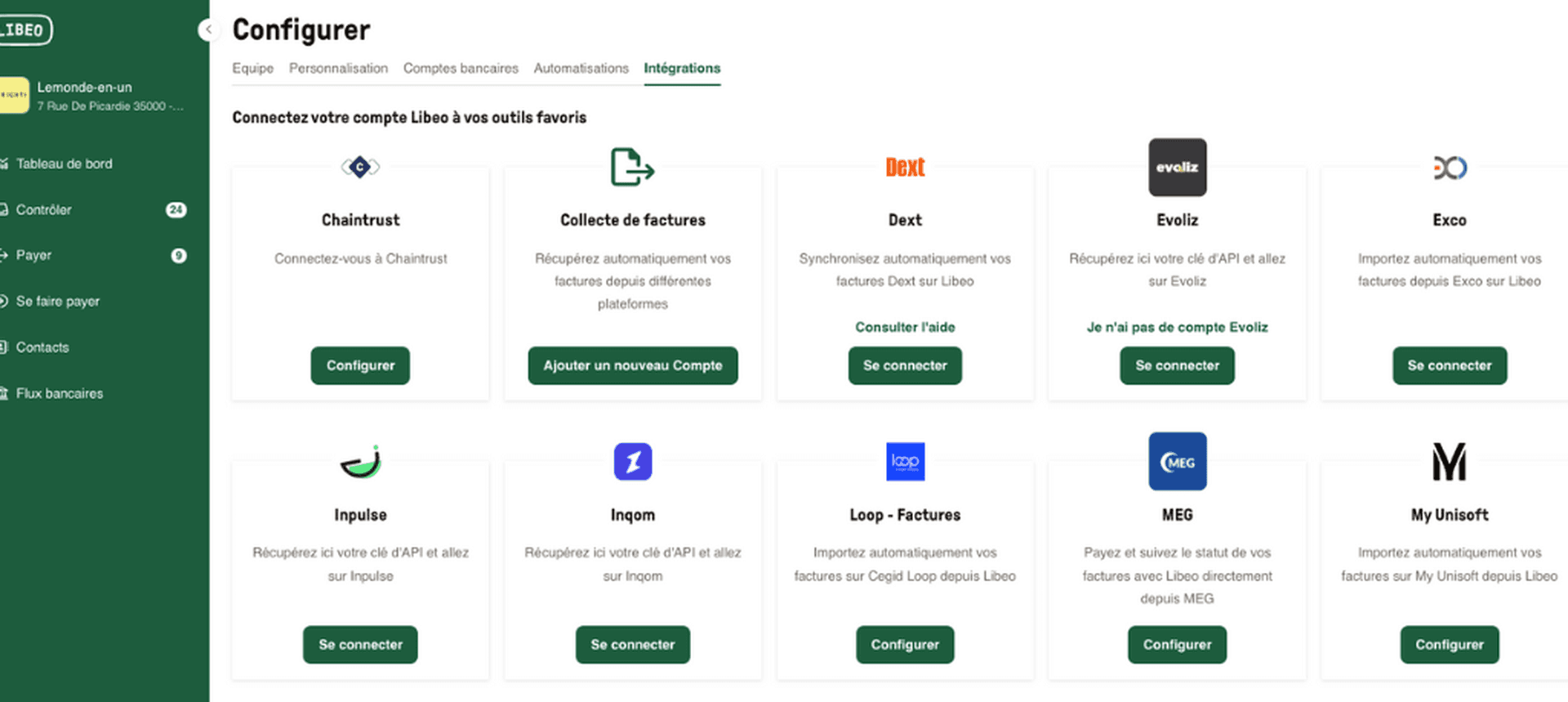Go to Contacts in the sidebar
Screen dimensions: 1568x702
(x=42, y=347)
